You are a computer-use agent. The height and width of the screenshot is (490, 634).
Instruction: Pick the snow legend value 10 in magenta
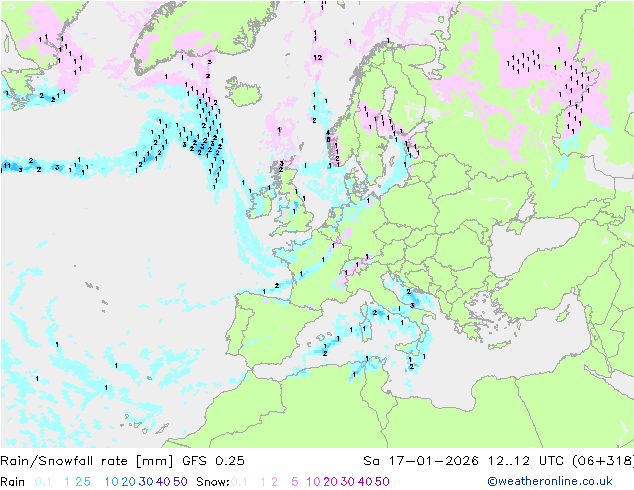pyautogui.click(x=314, y=482)
